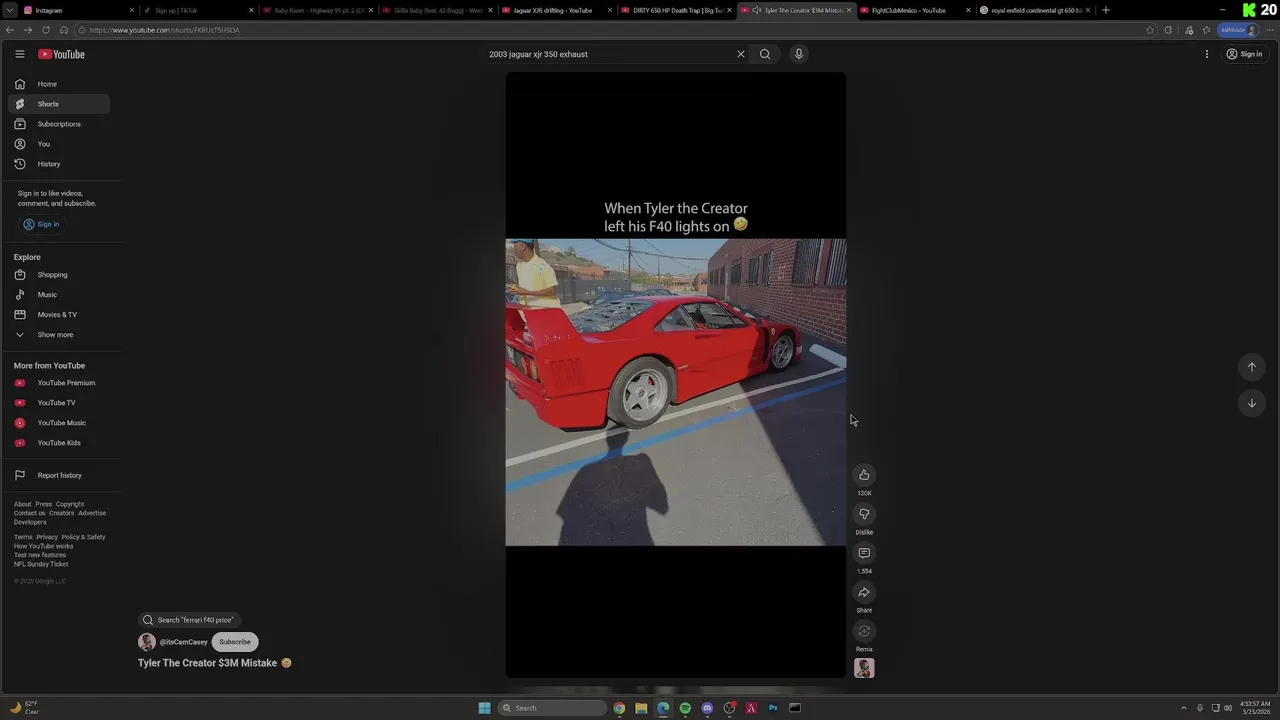Open YouTube Premium

click(59, 383)
